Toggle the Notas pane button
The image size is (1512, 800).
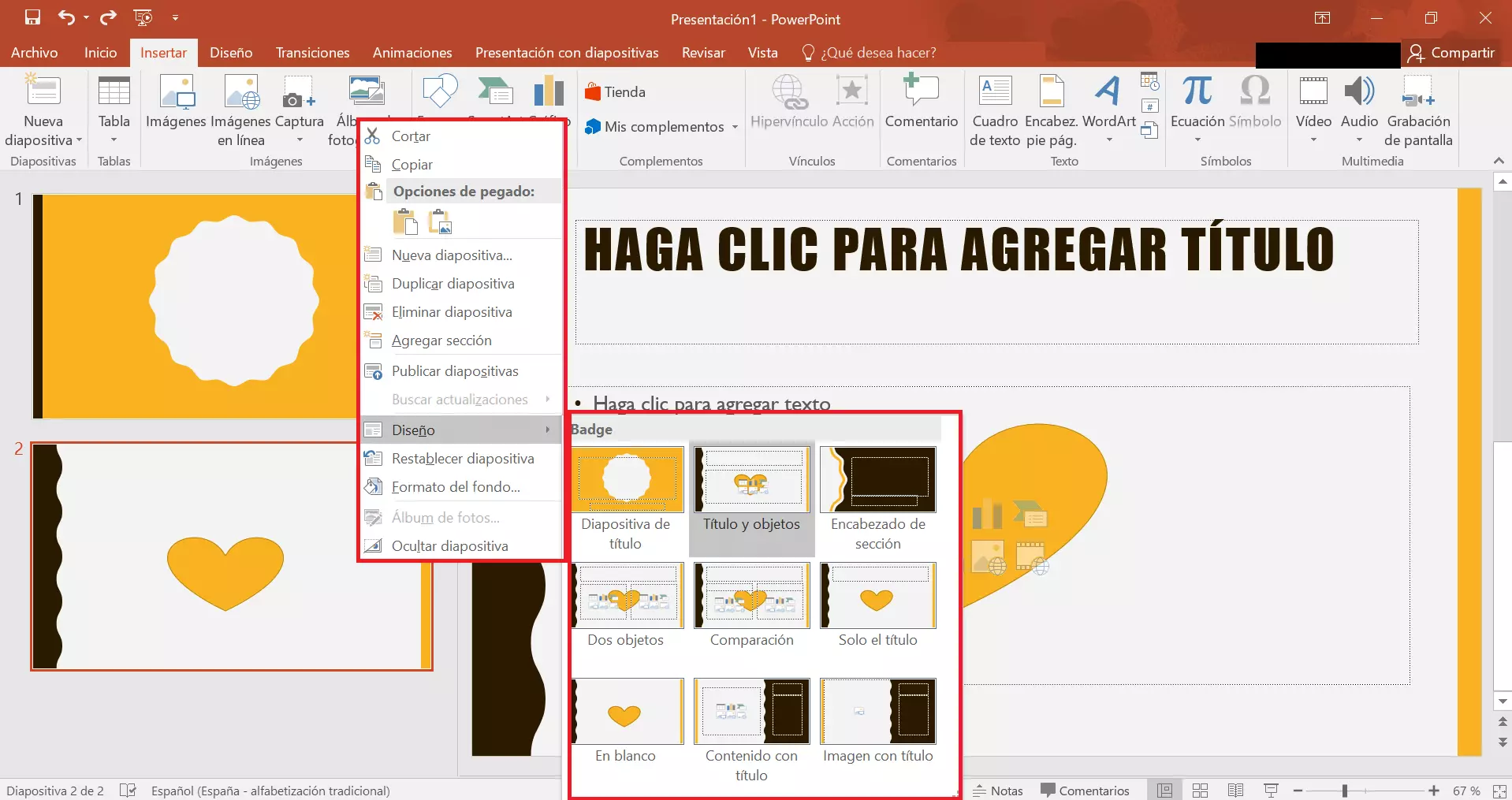coord(998,791)
